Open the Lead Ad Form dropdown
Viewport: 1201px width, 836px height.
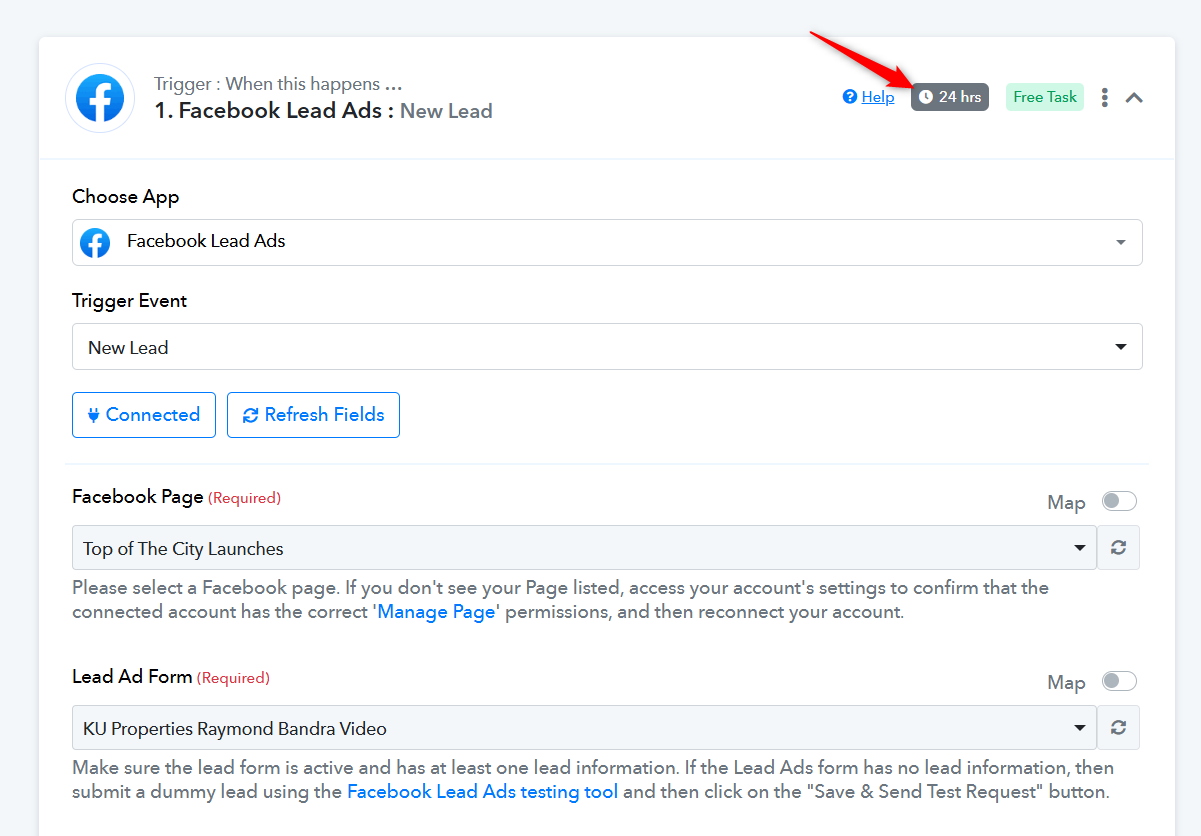click(584, 728)
